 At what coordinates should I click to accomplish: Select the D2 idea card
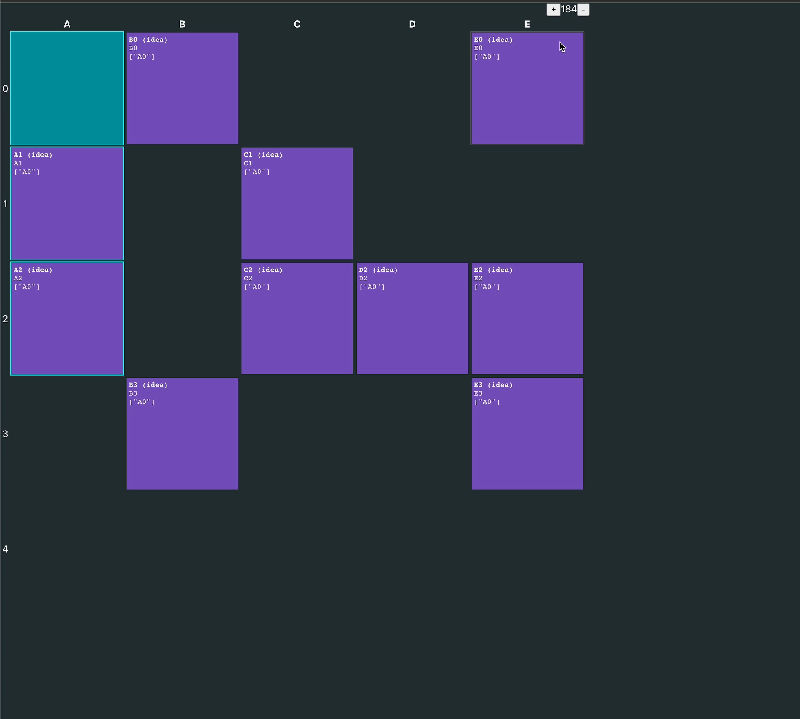(412, 318)
